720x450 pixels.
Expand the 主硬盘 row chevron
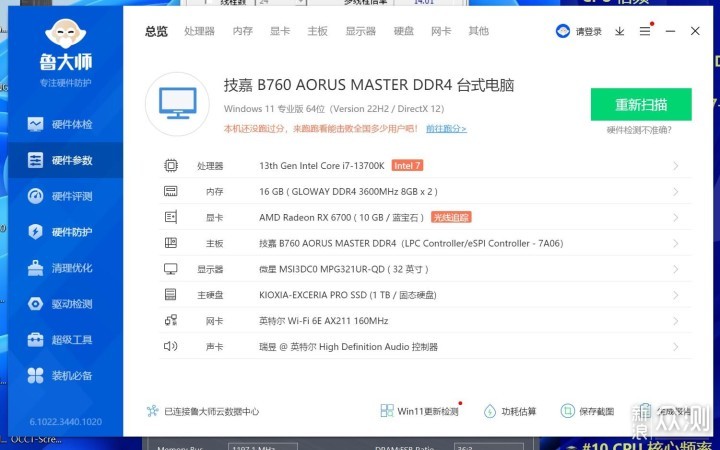[x=675, y=295]
